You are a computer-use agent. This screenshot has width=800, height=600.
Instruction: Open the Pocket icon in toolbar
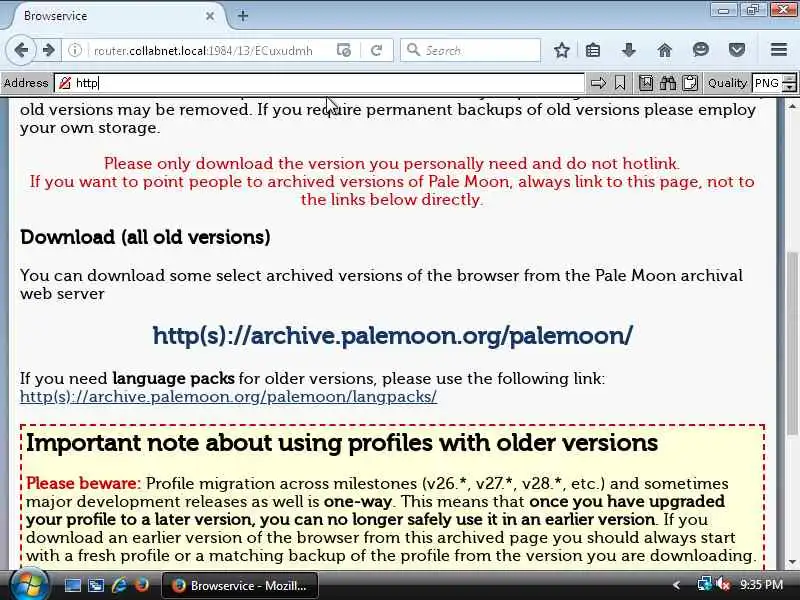click(737, 50)
